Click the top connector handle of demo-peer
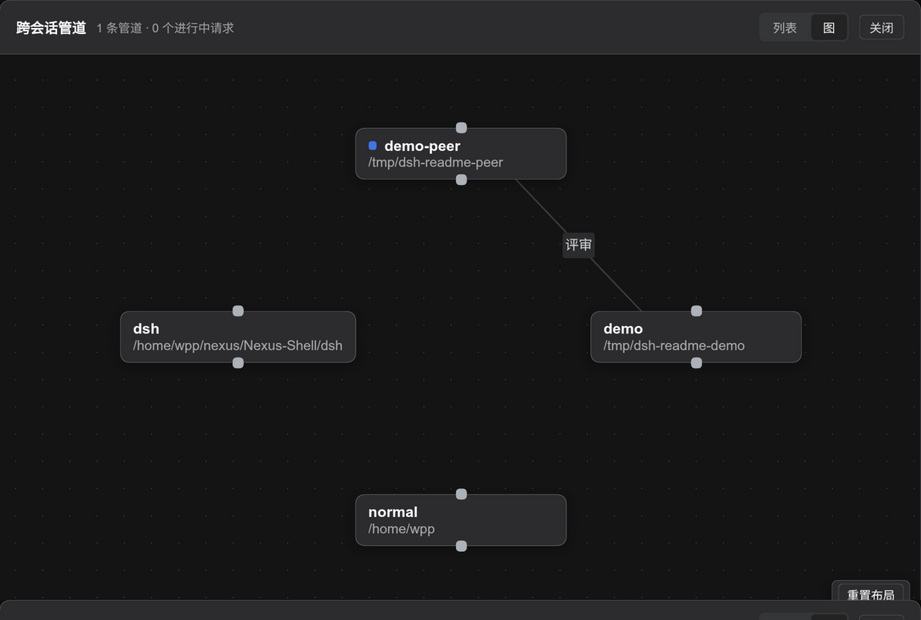This screenshot has height=620, width=921. coord(462,128)
